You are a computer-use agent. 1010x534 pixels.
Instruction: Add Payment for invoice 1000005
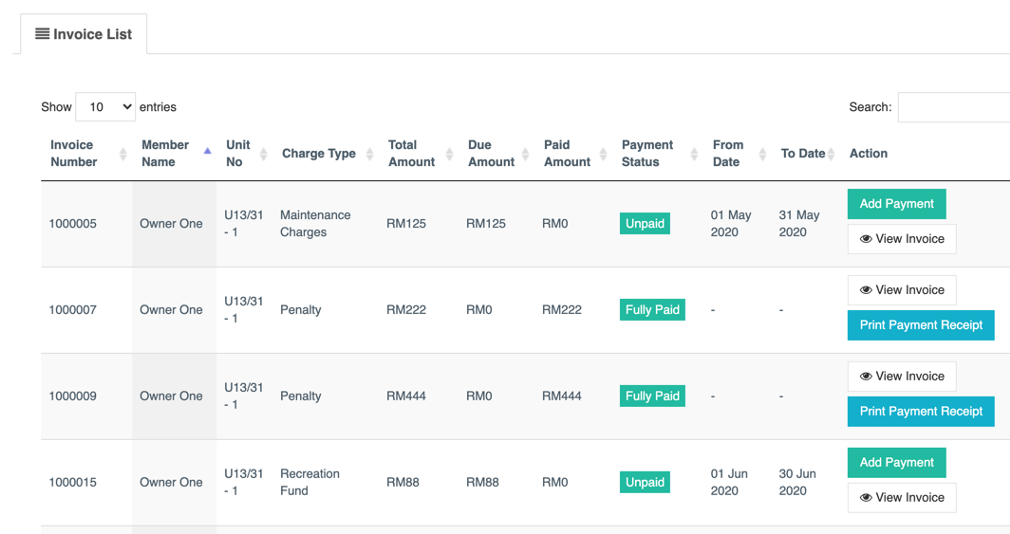[897, 204]
